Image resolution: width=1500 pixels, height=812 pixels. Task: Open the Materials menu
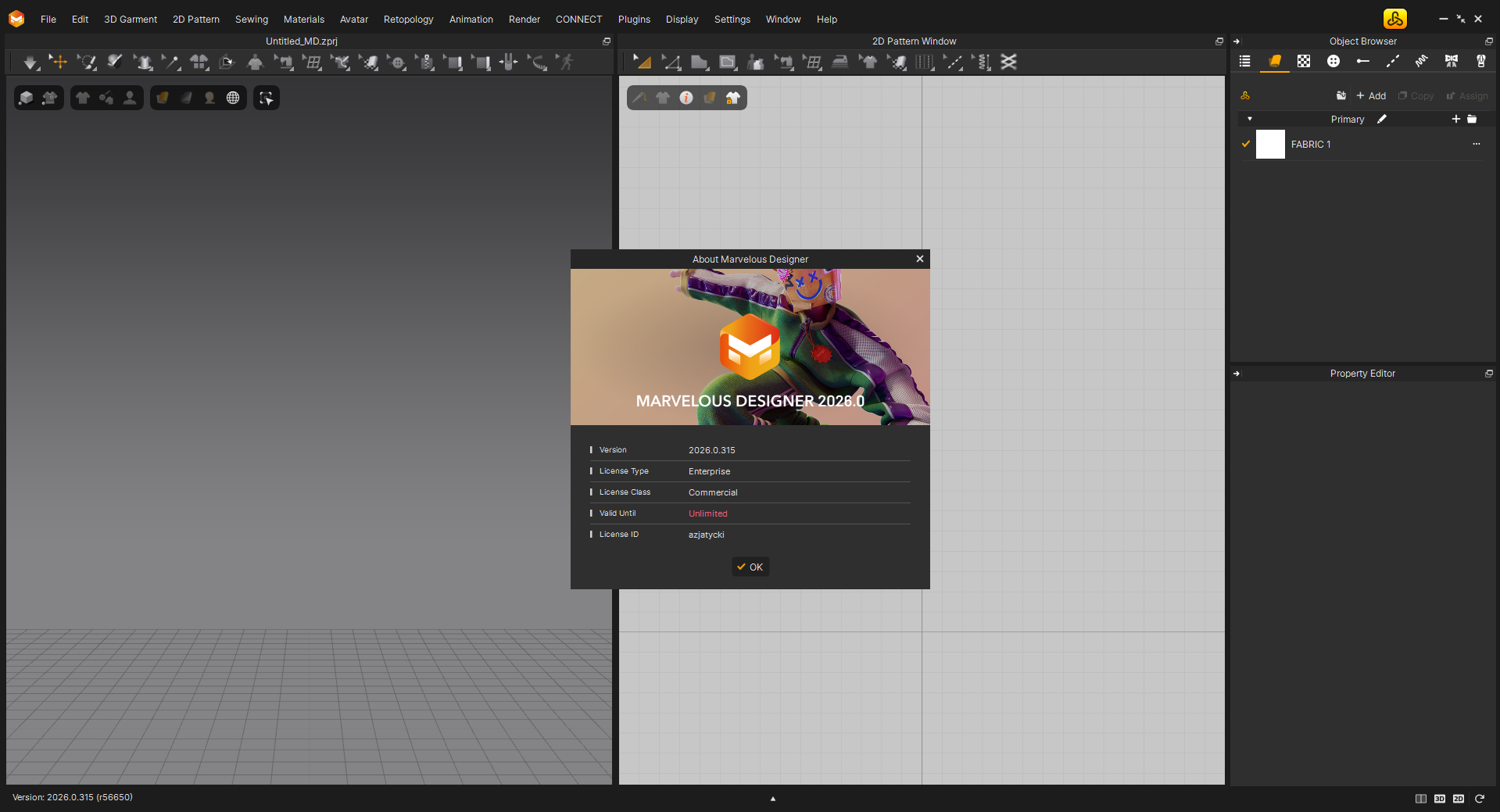[304, 20]
